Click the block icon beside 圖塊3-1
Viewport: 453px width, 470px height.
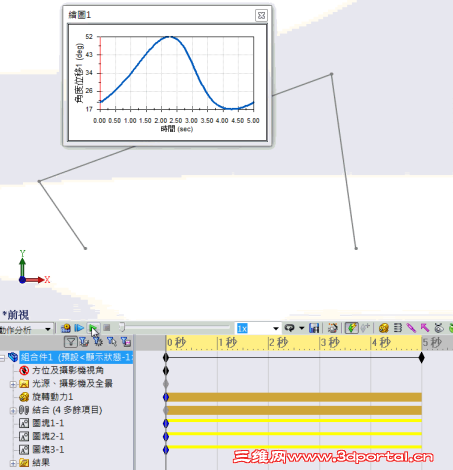point(24,450)
